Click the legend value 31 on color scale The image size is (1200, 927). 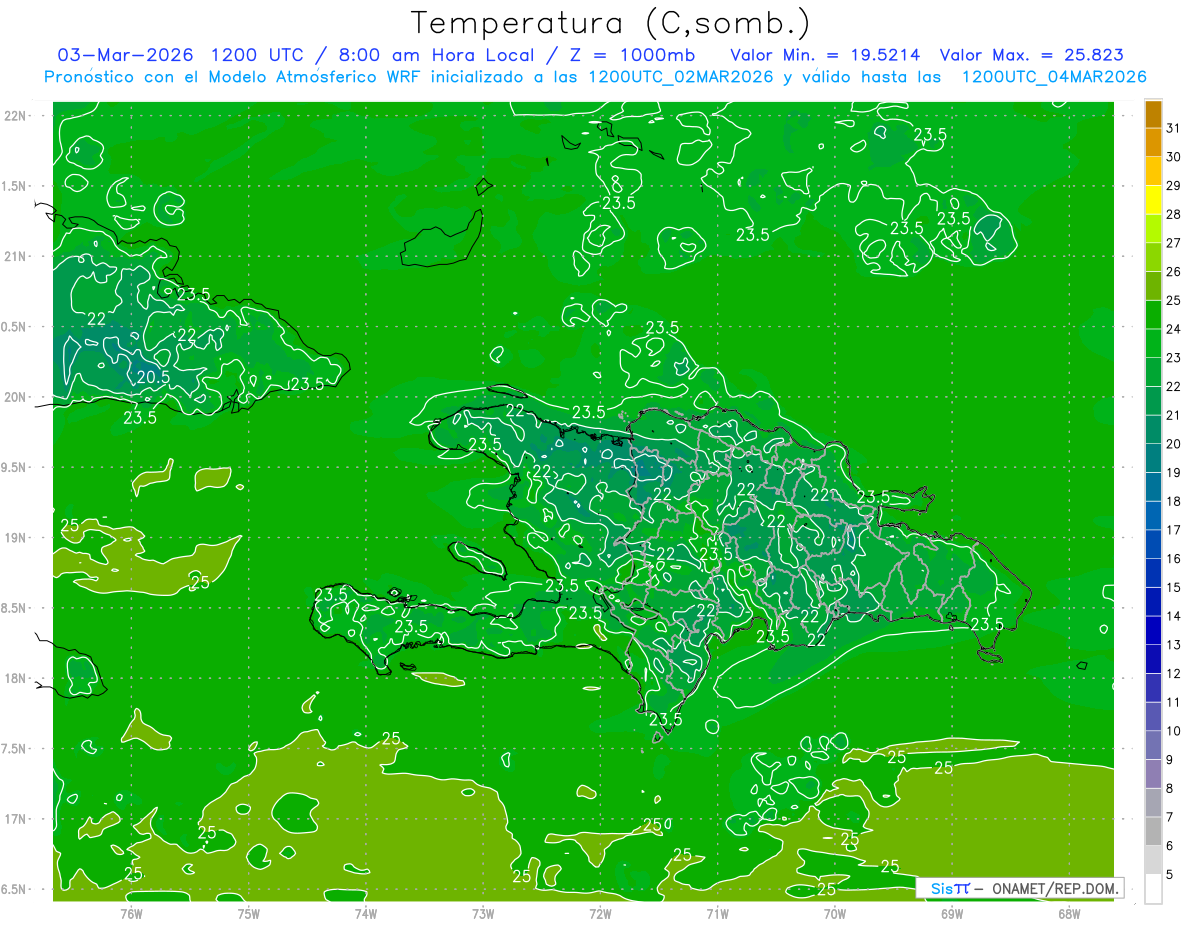click(1174, 127)
